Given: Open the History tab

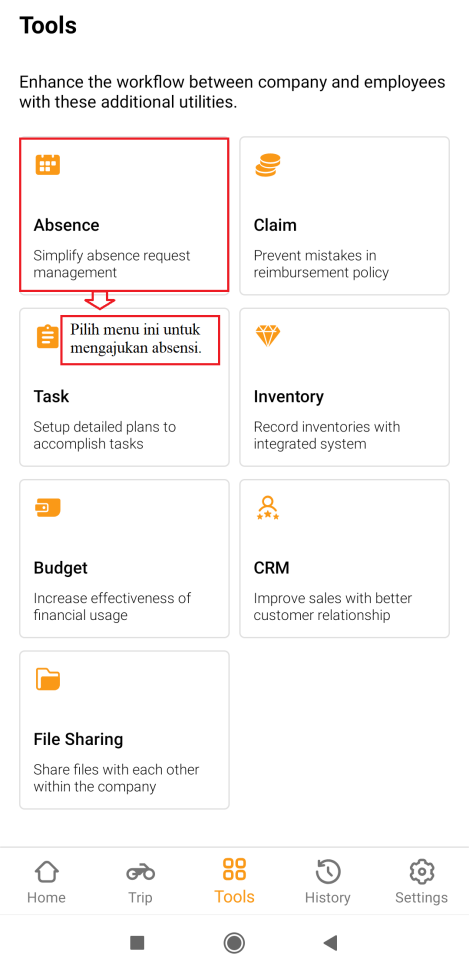Looking at the screenshot, I should coord(328,882).
